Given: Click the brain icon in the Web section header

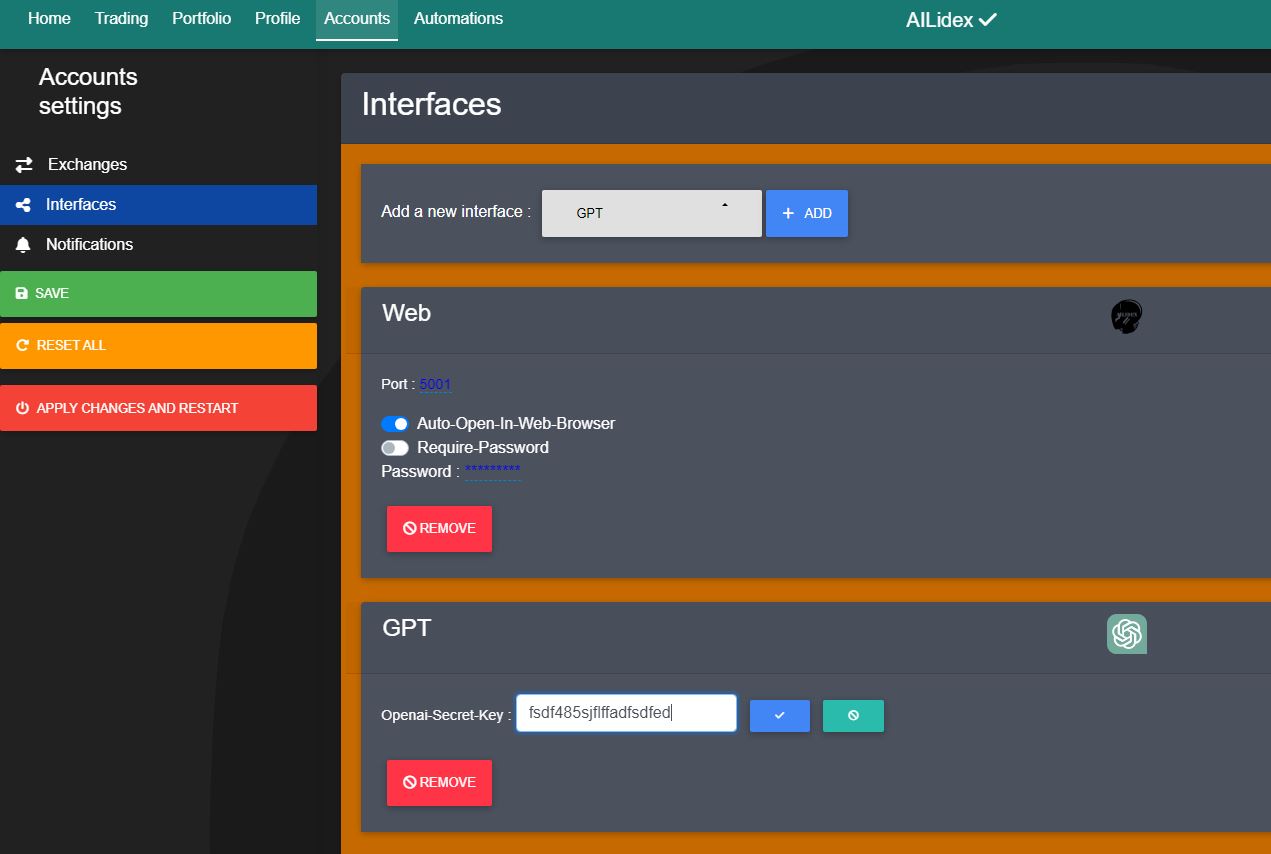Looking at the screenshot, I should pyautogui.click(x=1125, y=315).
